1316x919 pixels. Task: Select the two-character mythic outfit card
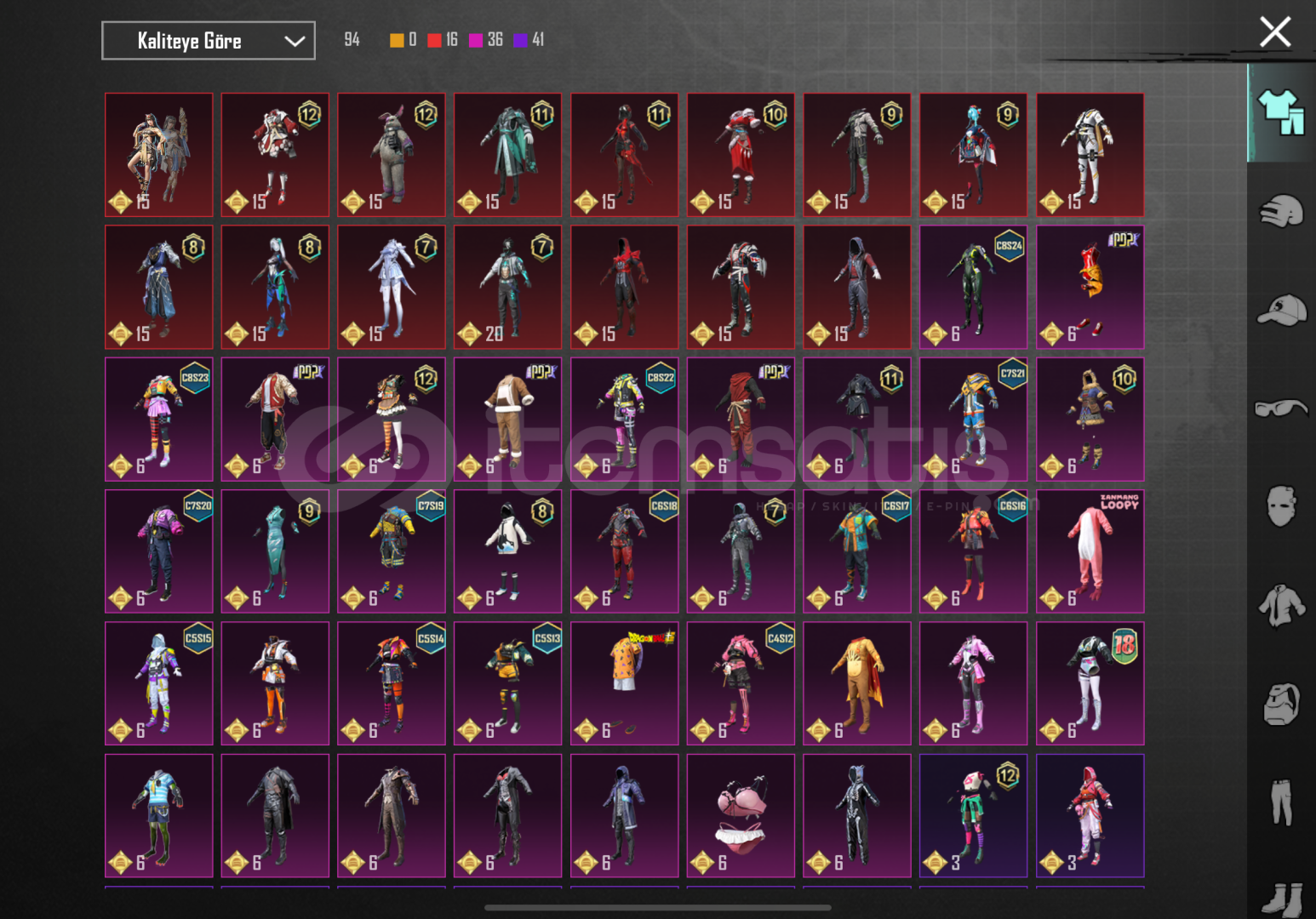point(159,155)
